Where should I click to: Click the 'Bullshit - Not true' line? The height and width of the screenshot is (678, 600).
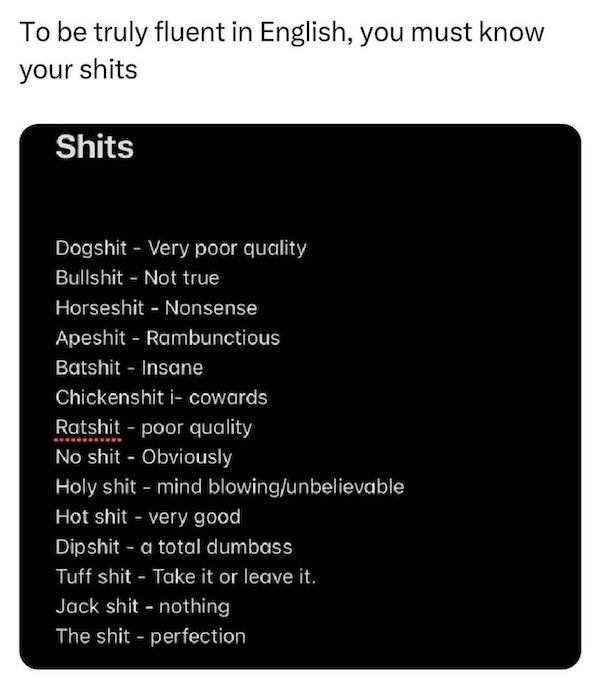(137, 277)
